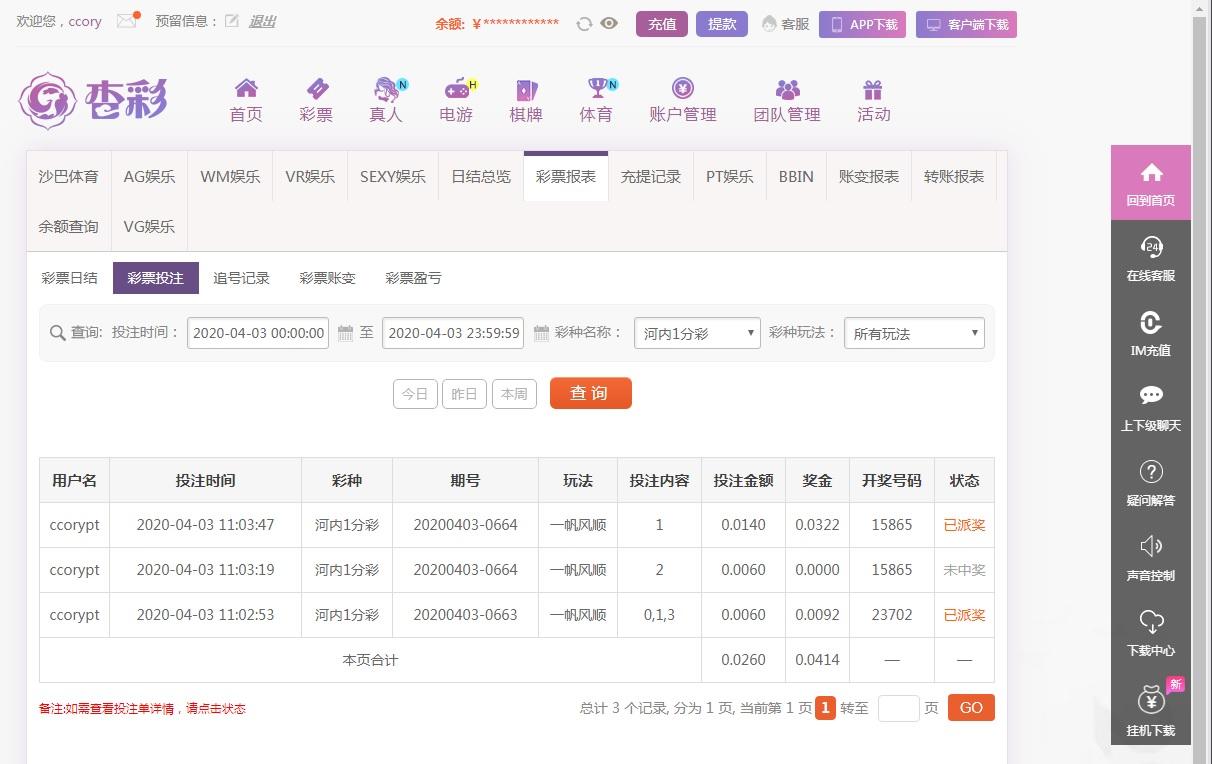Toggle balance visibility eye icon
Image resolution: width=1212 pixels, height=764 pixels.
pos(609,24)
